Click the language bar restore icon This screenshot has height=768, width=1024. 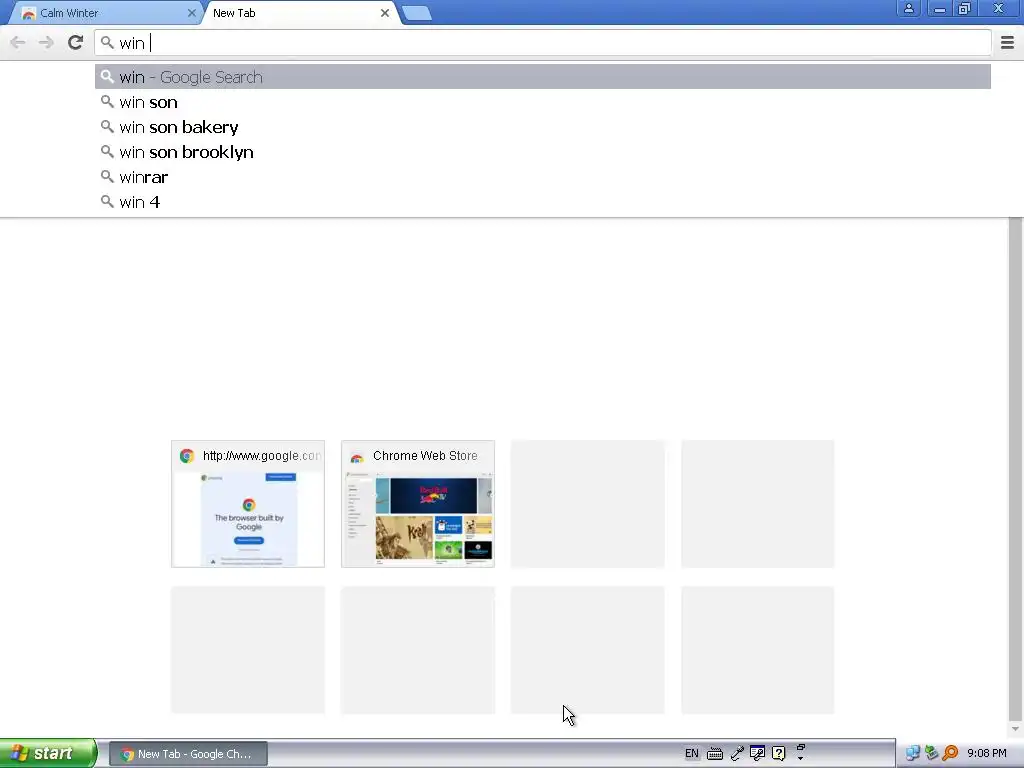801,747
